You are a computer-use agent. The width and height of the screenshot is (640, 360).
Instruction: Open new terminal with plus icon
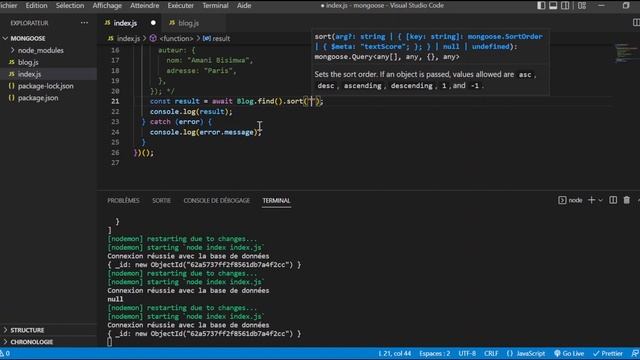coord(591,200)
